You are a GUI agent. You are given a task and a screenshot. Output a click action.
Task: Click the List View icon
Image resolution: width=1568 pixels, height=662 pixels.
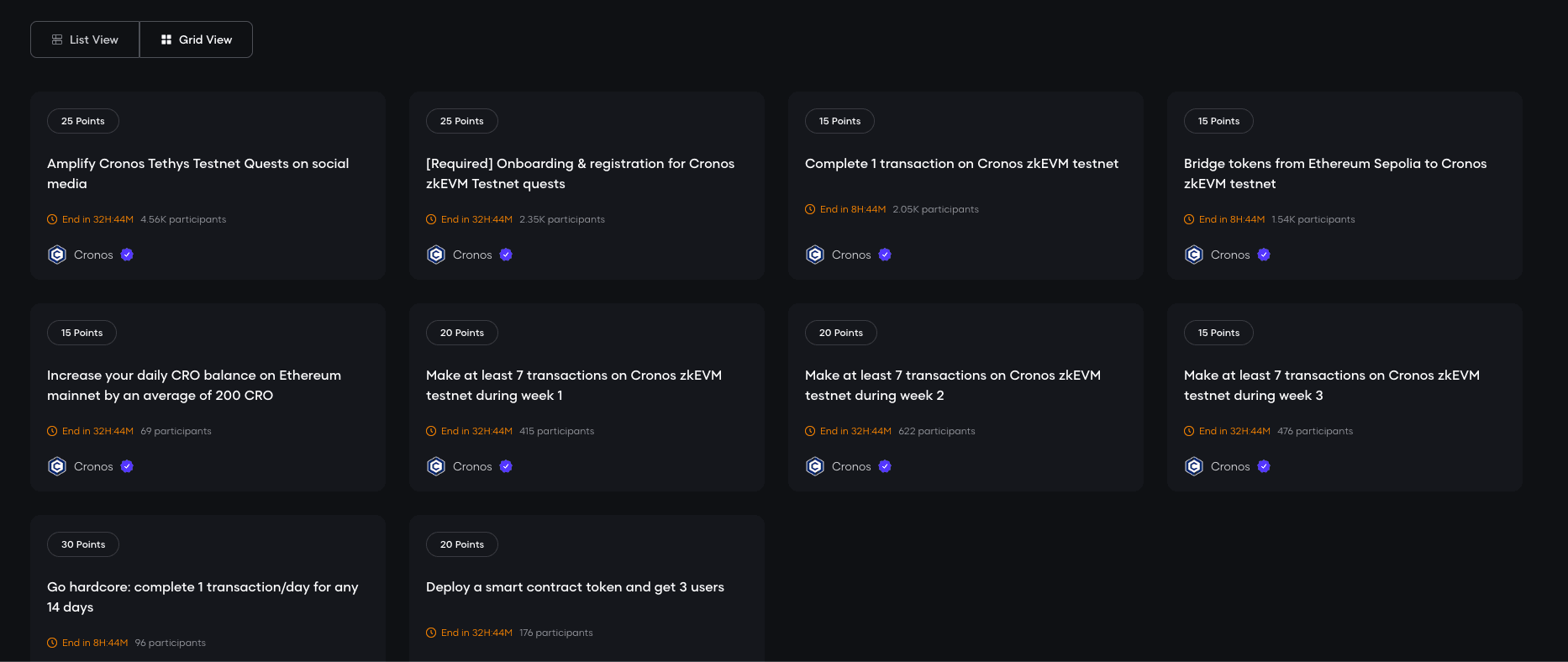point(57,39)
